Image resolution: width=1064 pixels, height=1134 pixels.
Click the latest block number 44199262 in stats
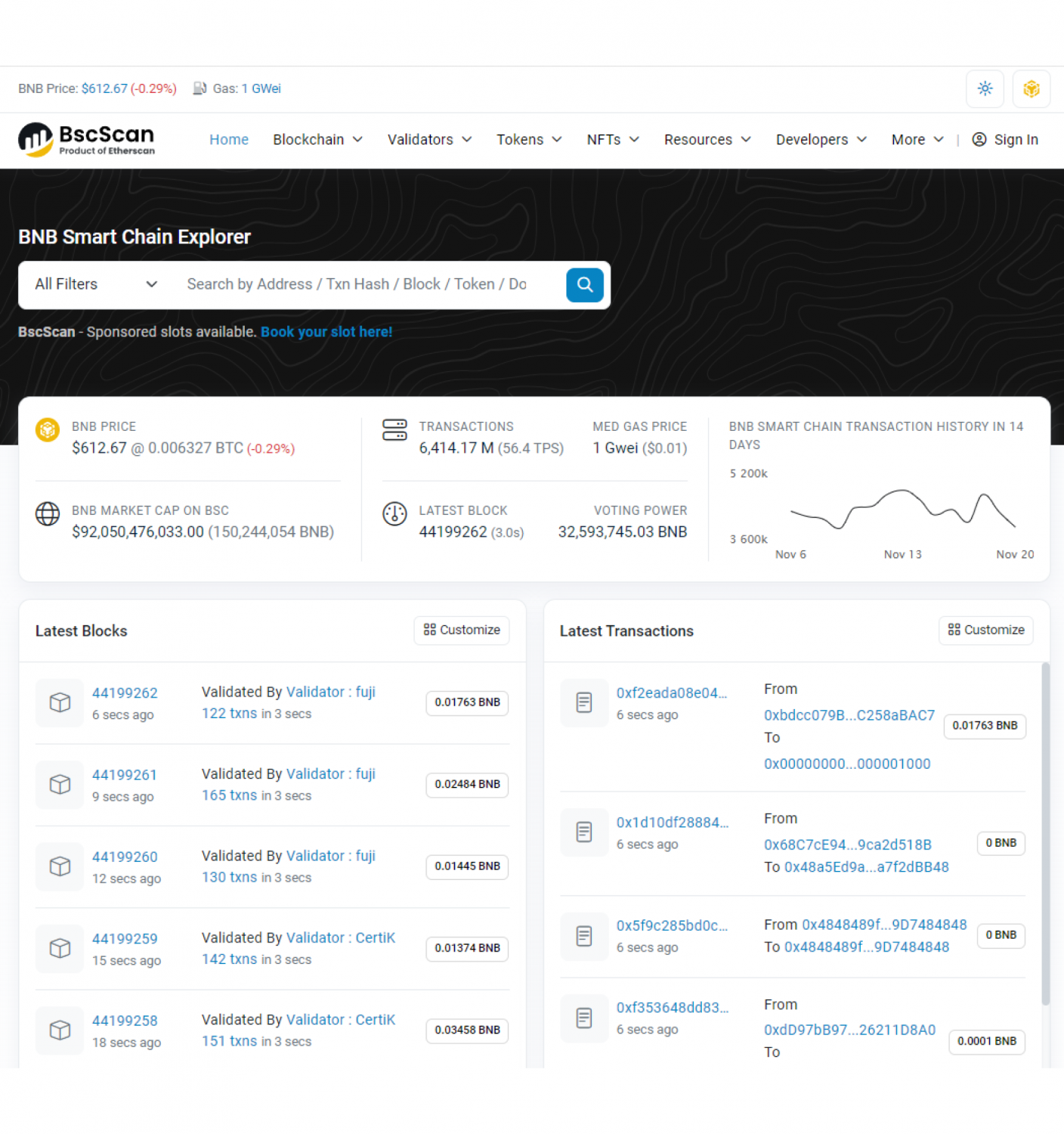point(453,531)
